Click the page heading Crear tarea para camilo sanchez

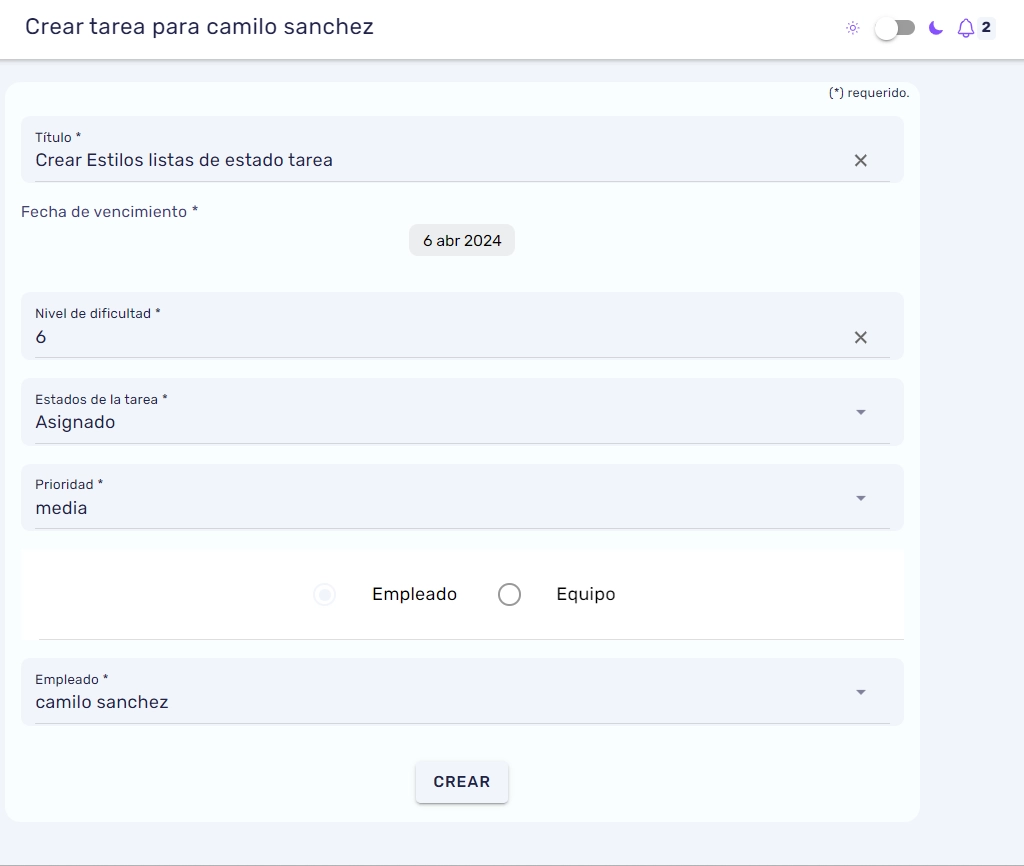[199, 27]
